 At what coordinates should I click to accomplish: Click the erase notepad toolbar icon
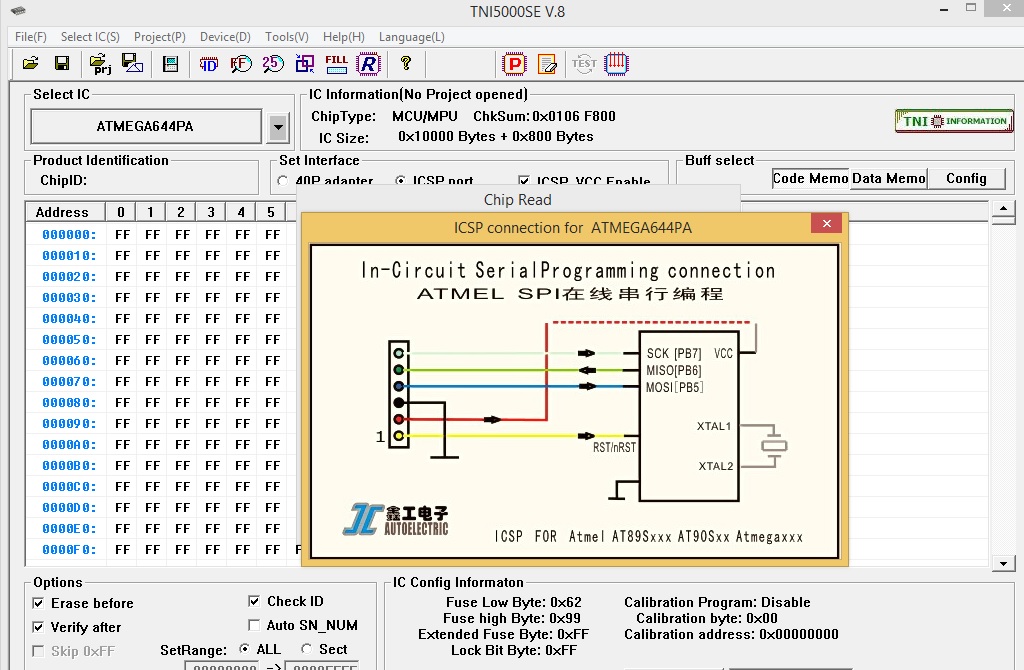click(x=547, y=64)
